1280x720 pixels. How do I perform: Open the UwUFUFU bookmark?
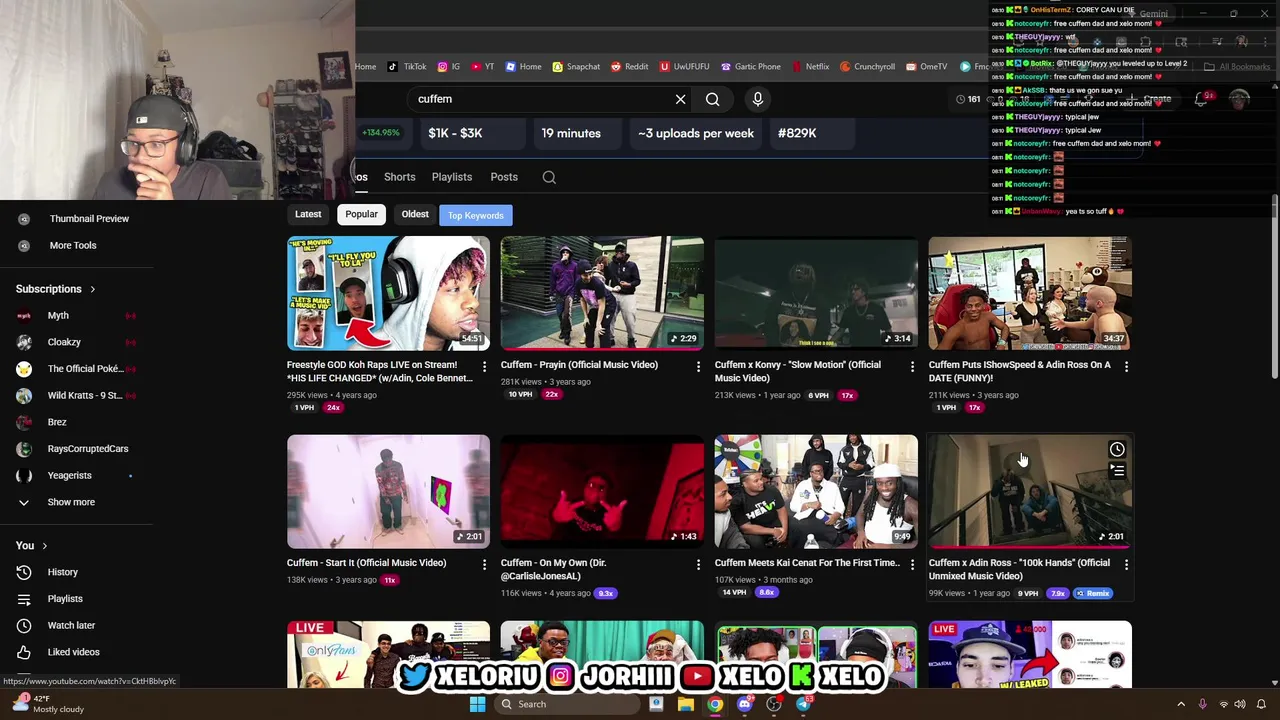(x=684, y=67)
